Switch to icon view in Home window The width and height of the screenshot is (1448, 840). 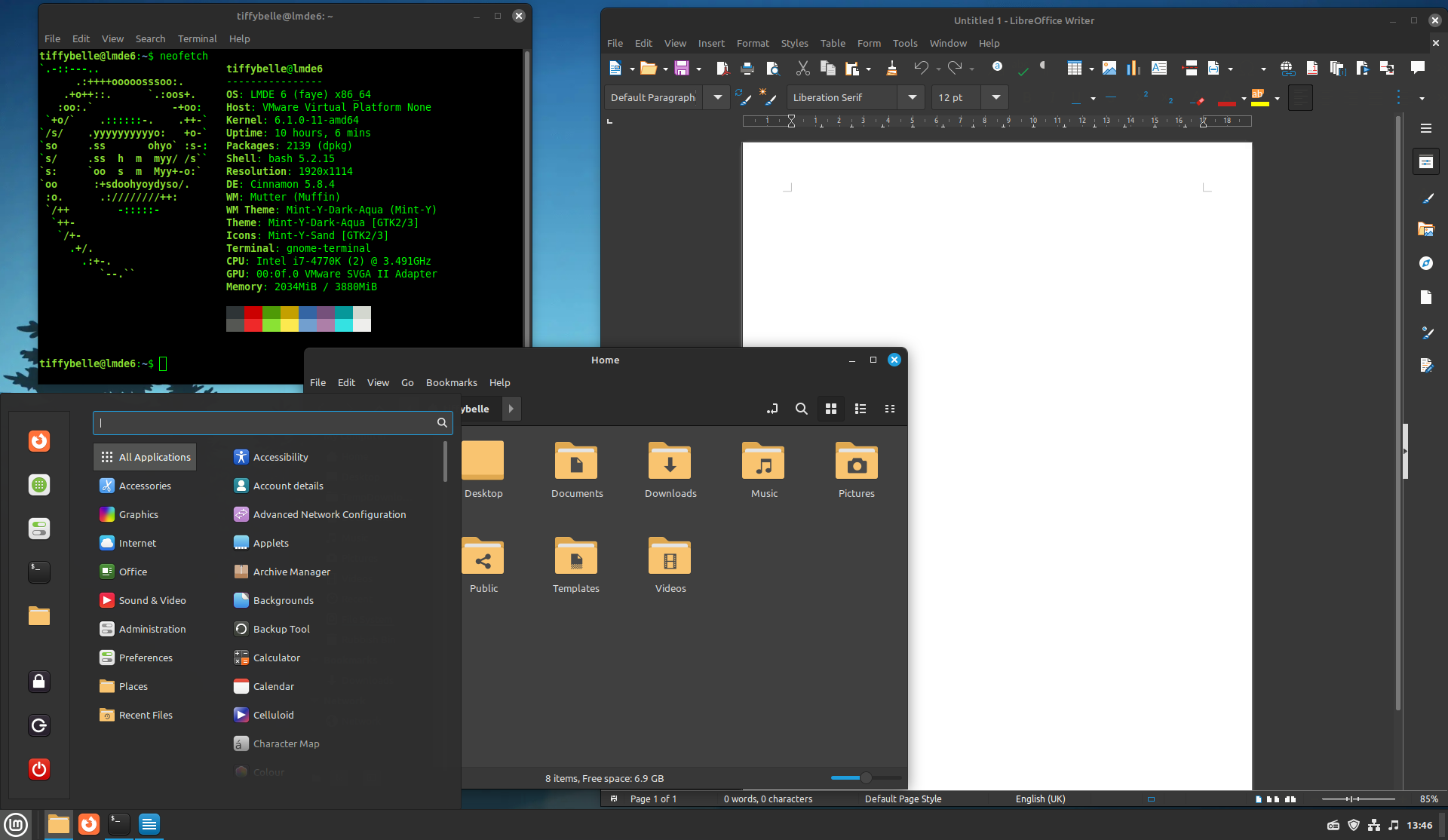(x=831, y=409)
